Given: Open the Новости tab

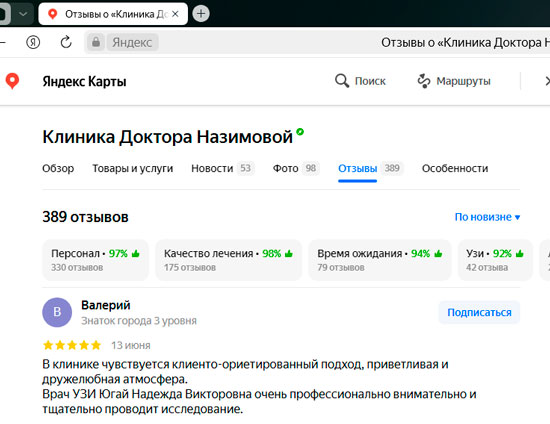Looking at the screenshot, I should (222, 168).
